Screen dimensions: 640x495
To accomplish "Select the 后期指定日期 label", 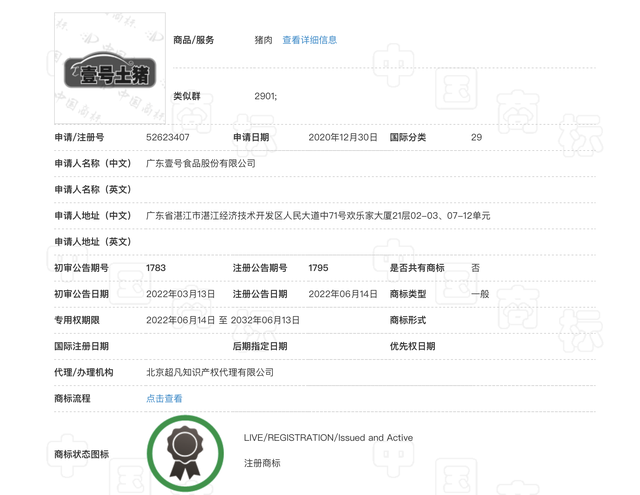I will (x=260, y=346).
